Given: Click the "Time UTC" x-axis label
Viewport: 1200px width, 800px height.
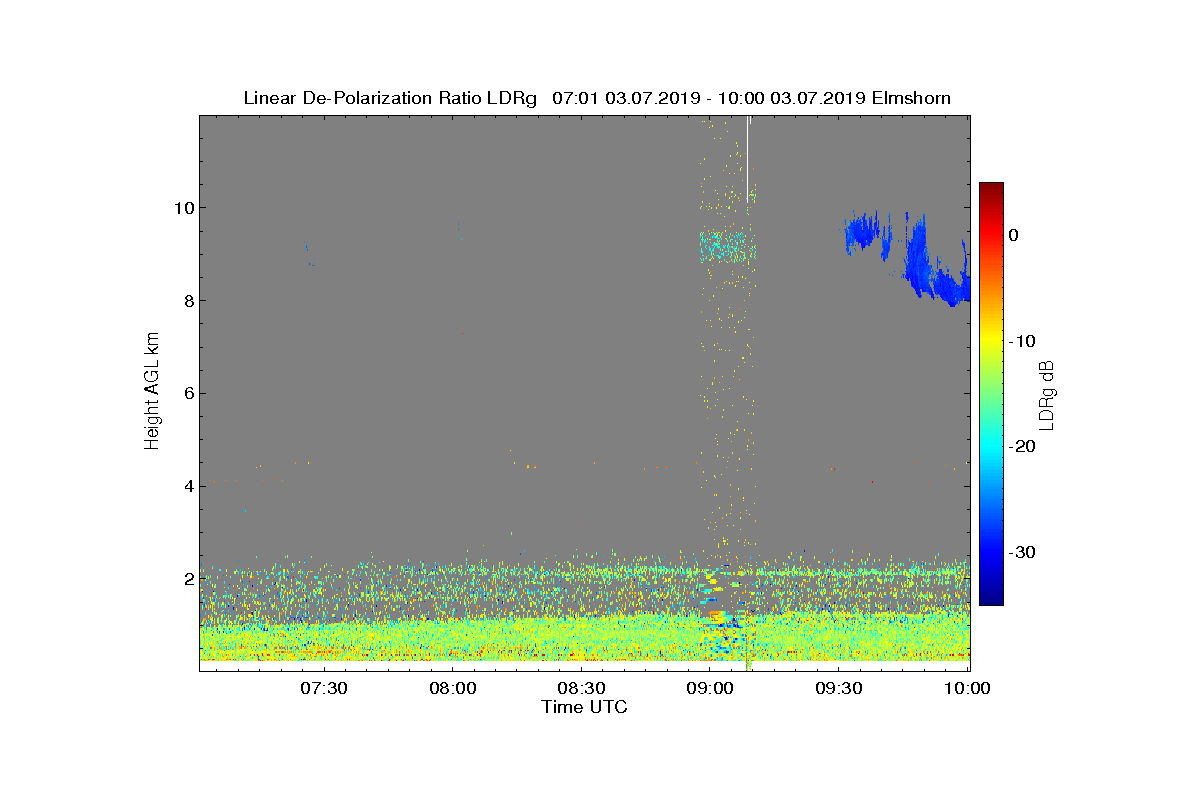Looking at the screenshot, I should tap(584, 707).
